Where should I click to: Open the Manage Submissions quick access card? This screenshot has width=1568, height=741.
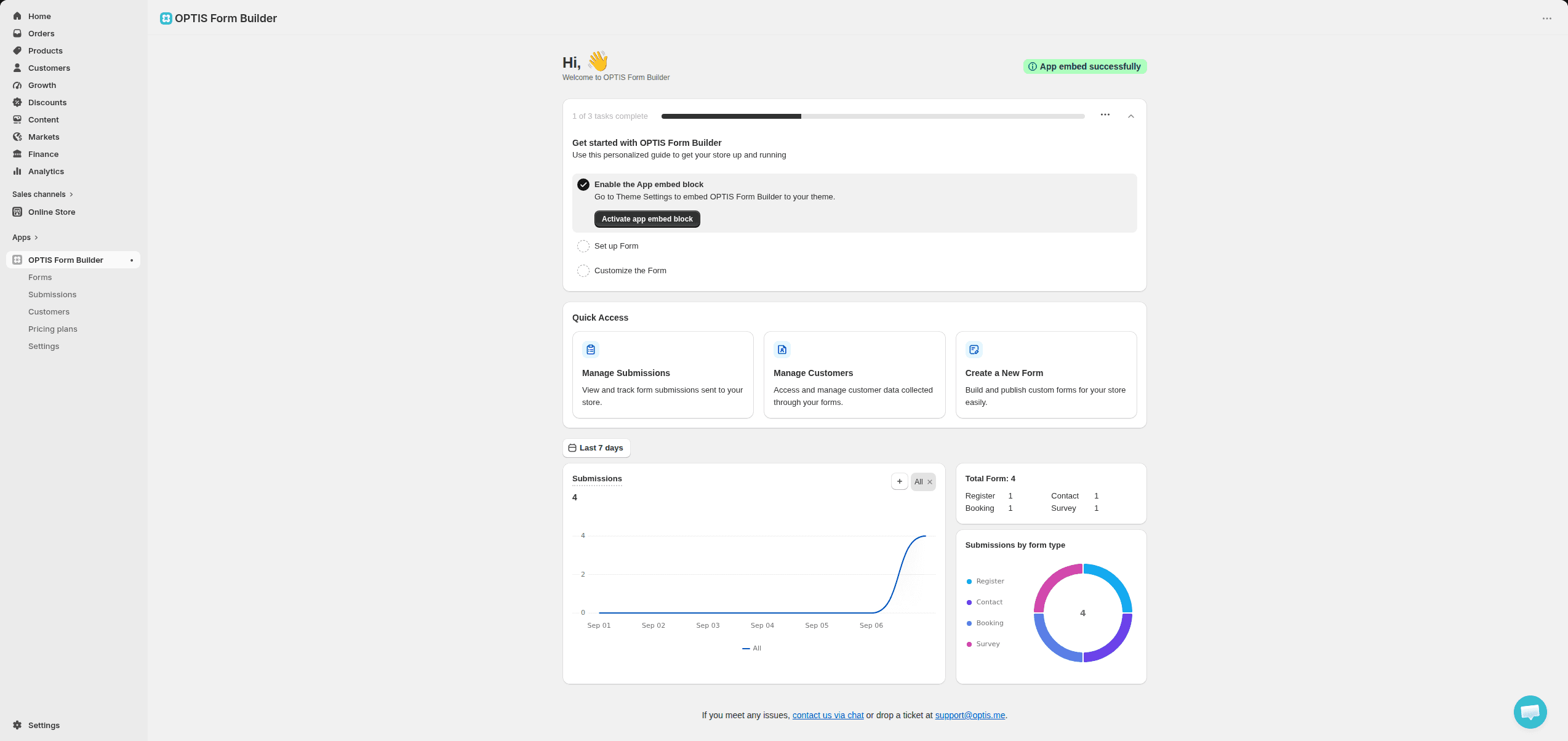pyautogui.click(x=663, y=375)
